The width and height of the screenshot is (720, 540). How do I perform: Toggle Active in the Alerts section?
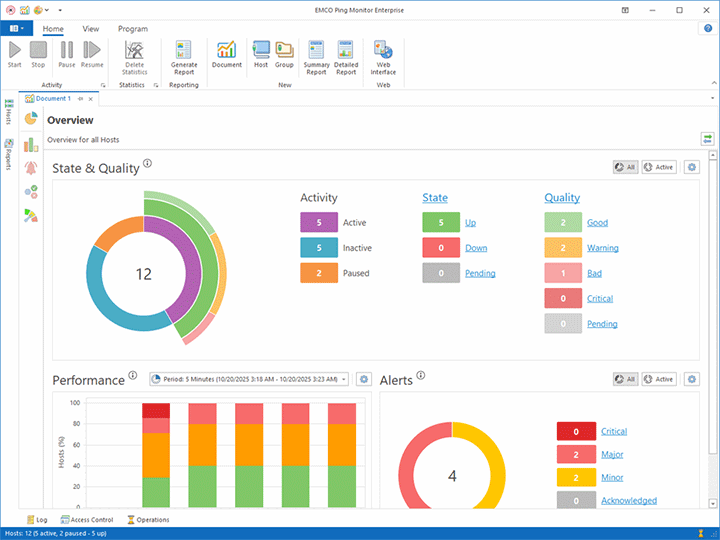click(x=658, y=379)
